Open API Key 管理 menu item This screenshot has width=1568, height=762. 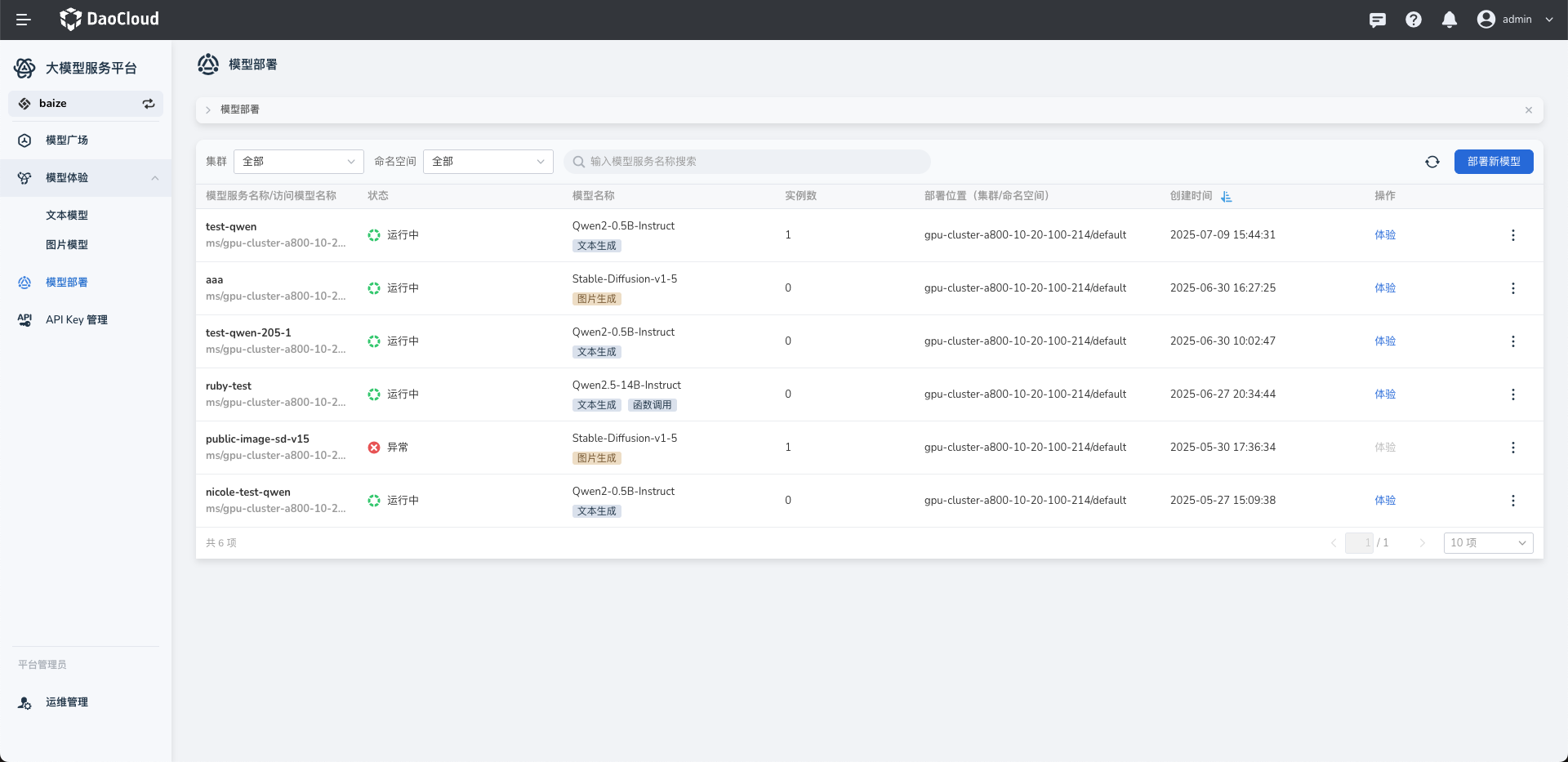(77, 320)
